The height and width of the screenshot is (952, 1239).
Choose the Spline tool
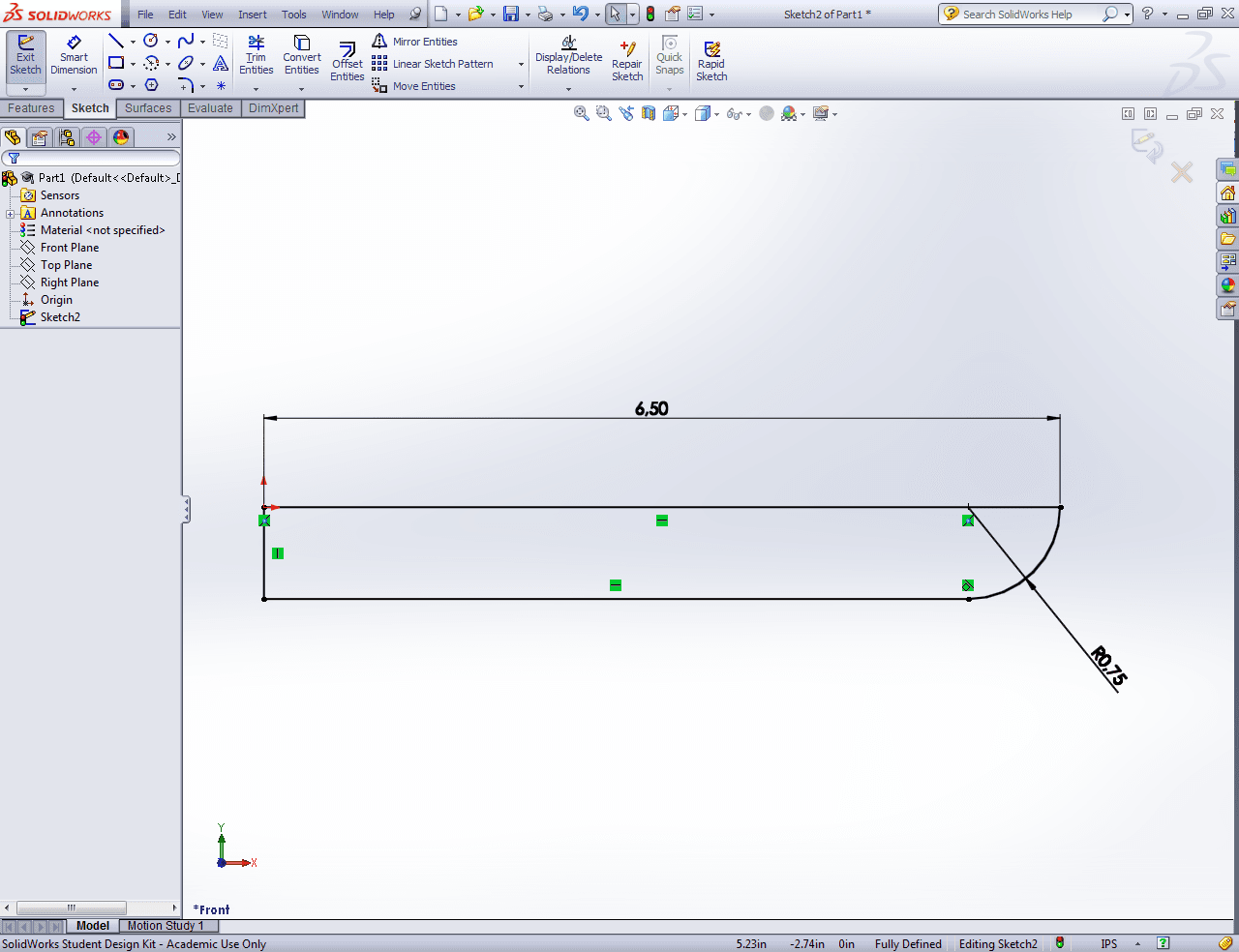coord(186,41)
